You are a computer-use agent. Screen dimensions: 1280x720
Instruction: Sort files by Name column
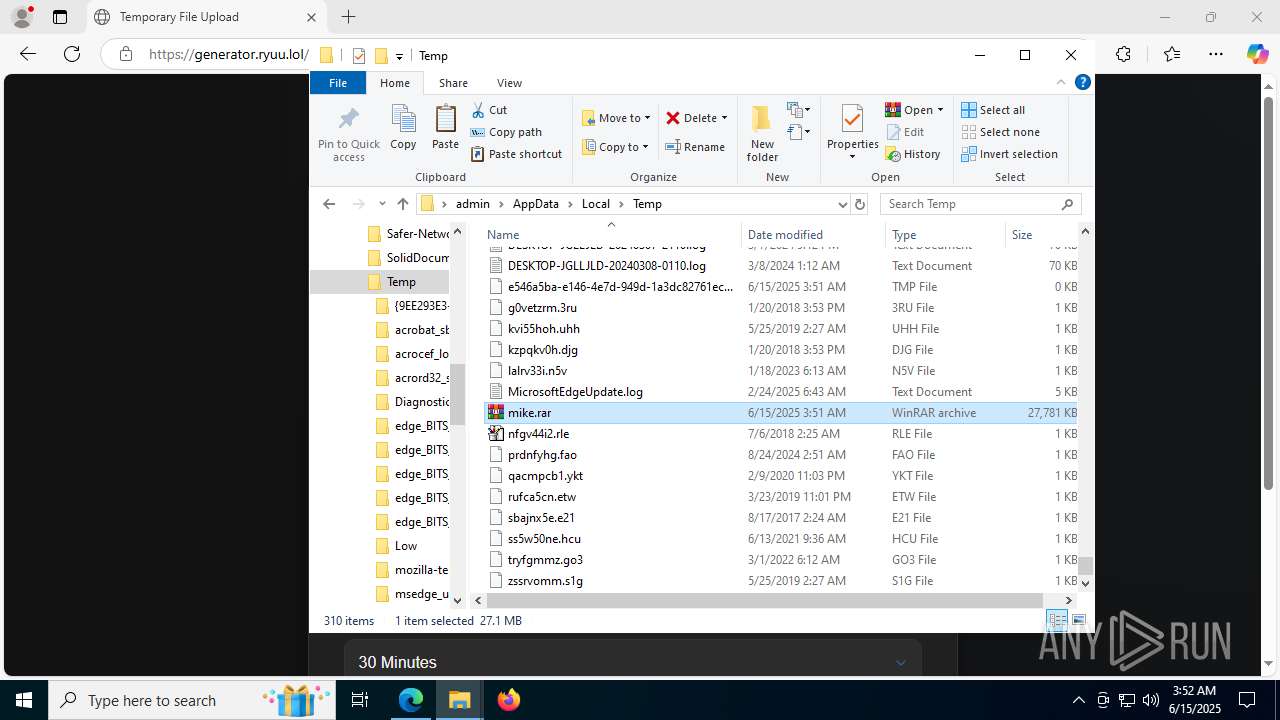[611, 234]
